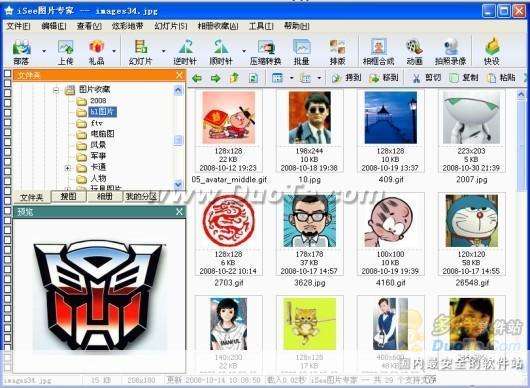
Task: Open the 压缩转换 compress convert tool
Action: tap(266, 52)
